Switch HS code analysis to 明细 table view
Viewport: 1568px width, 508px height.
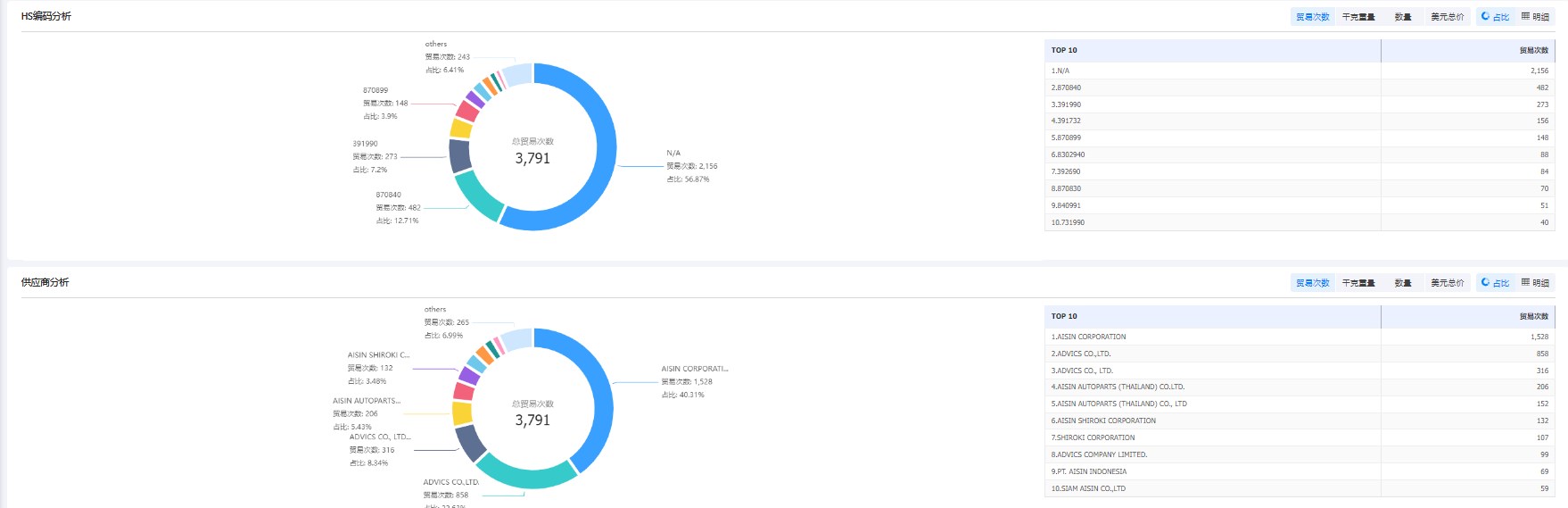click(x=1535, y=17)
